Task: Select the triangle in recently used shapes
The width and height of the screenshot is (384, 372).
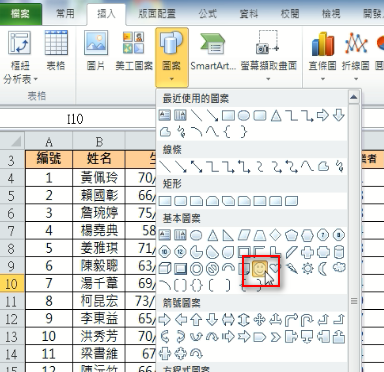Action: [x=276, y=116]
